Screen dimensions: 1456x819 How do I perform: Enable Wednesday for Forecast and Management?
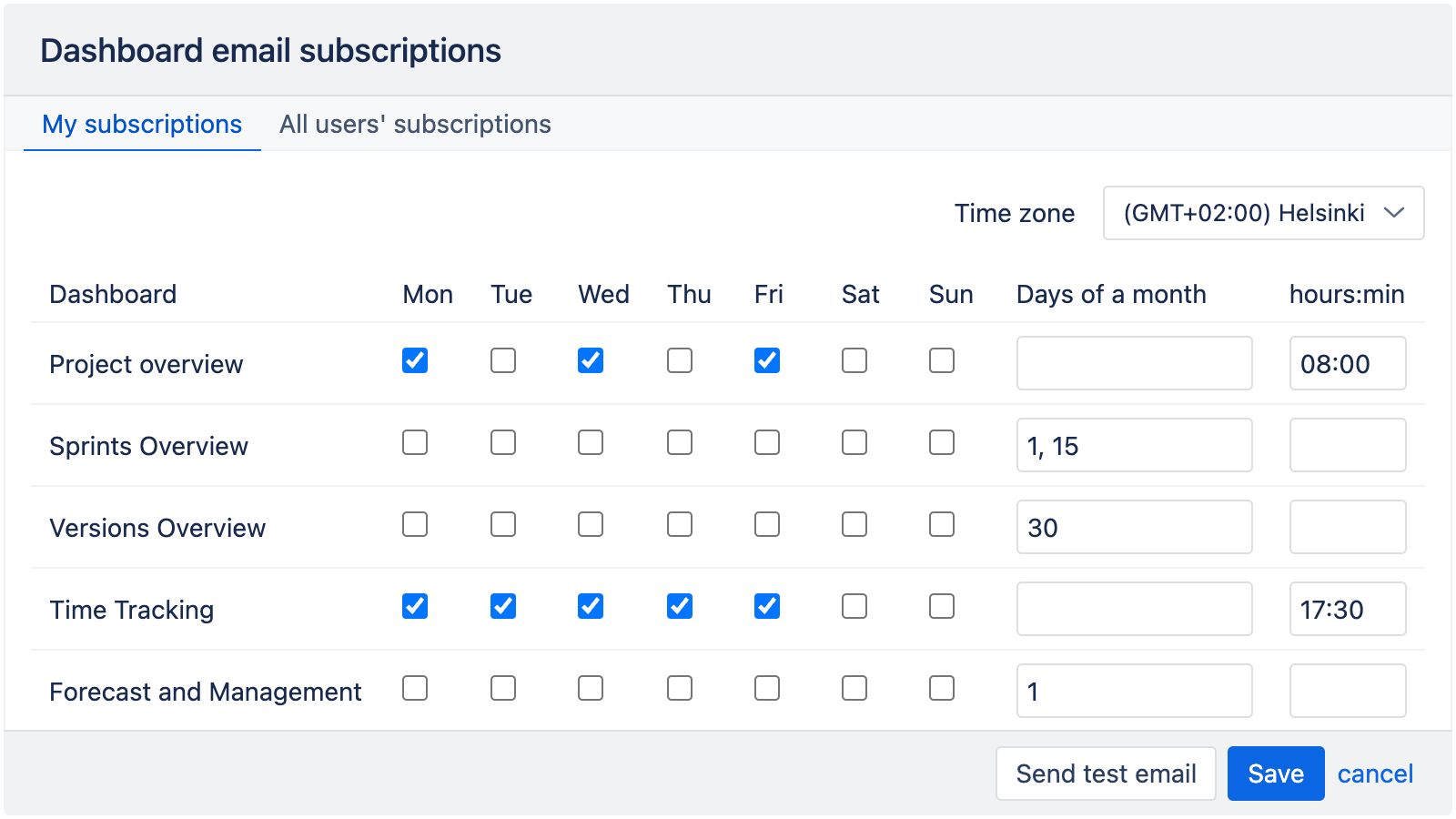pyautogui.click(x=591, y=689)
